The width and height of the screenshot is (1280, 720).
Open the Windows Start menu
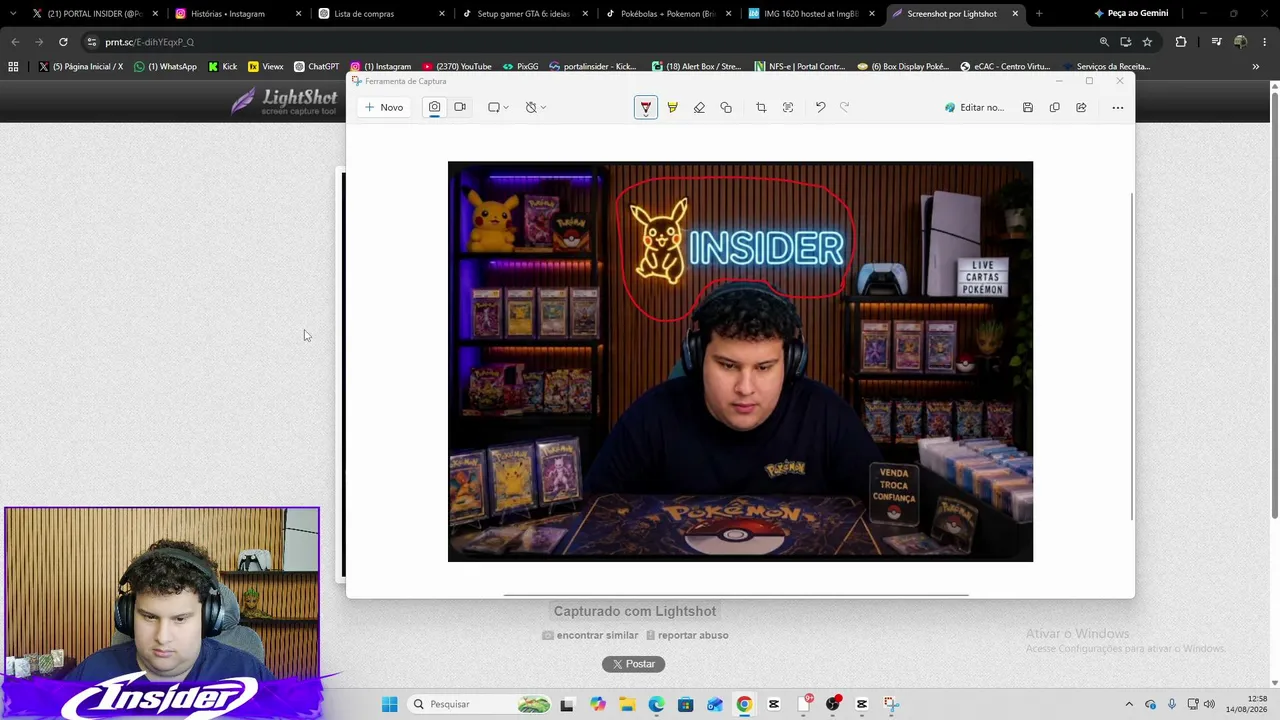tap(390, 704)
